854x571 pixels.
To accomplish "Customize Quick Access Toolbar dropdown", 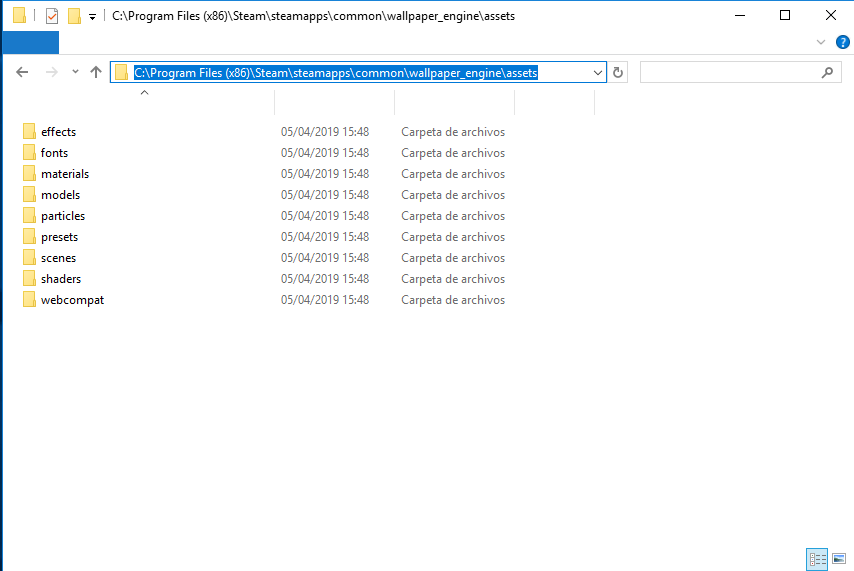I will [x=93, y=17].
